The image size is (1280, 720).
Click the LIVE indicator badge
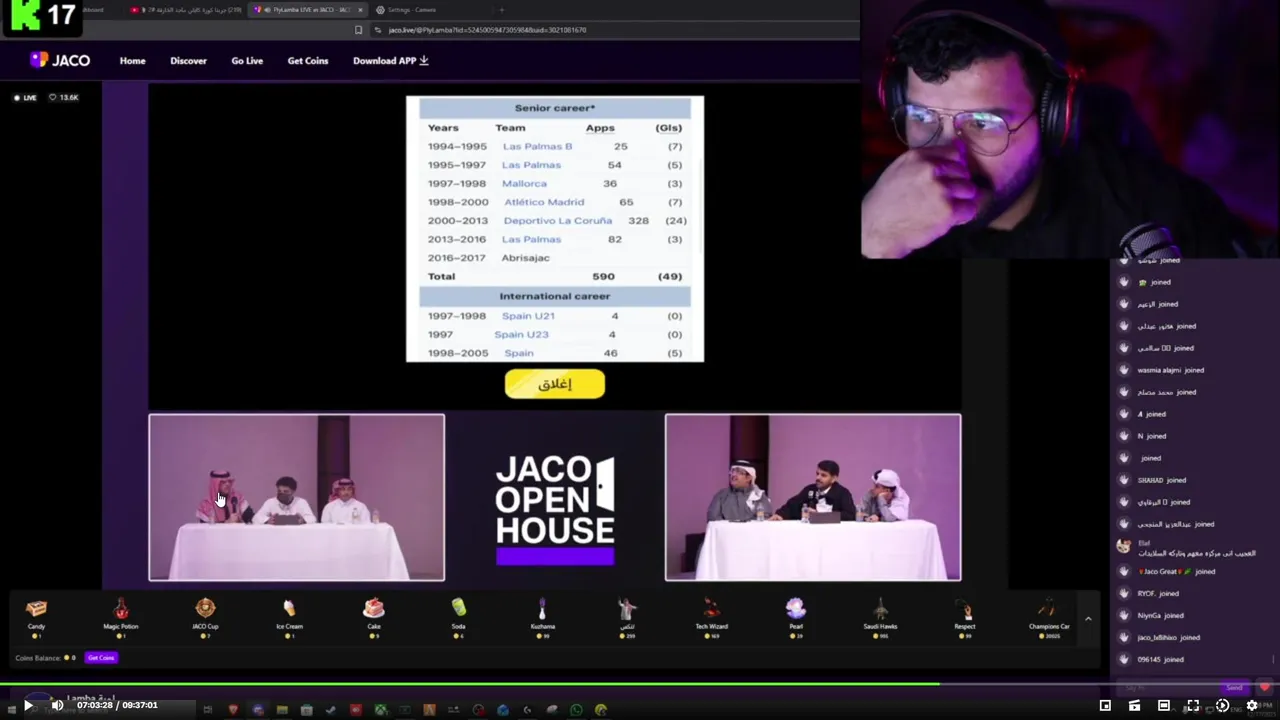tap(26, 97)
